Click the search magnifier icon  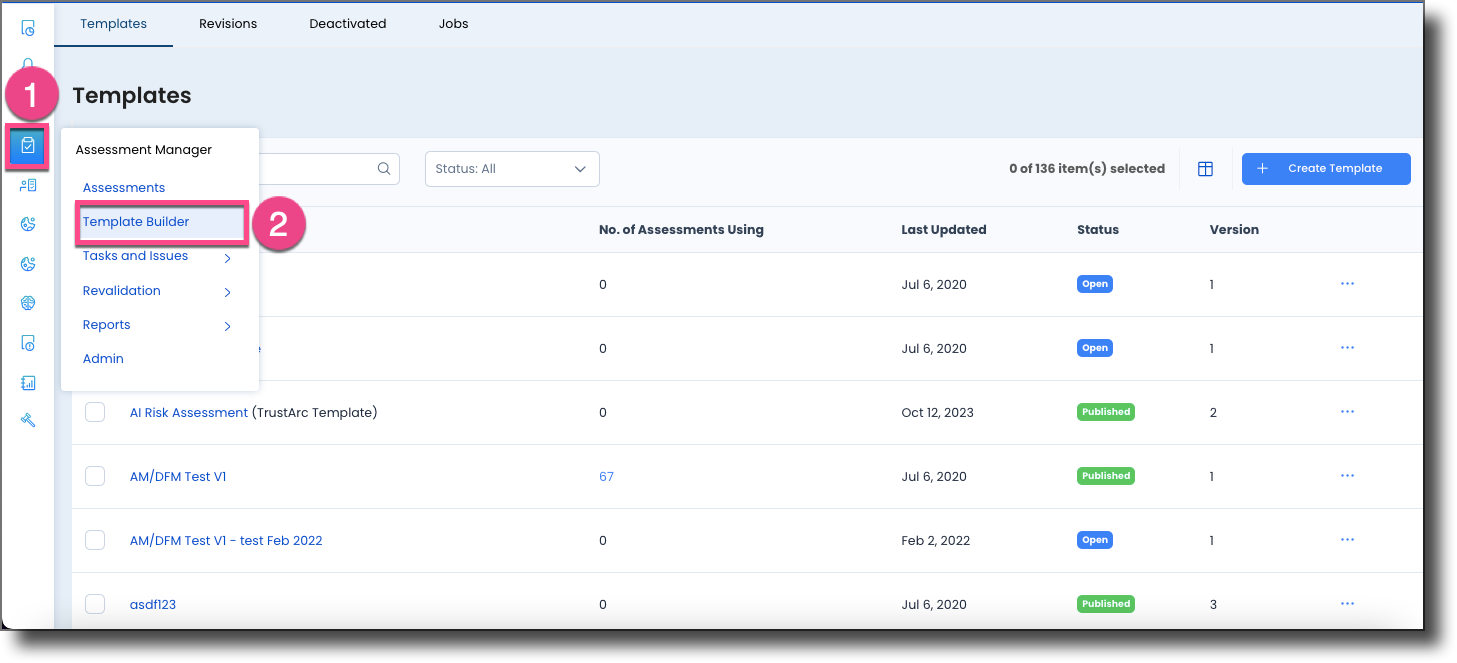click(384, 168)
